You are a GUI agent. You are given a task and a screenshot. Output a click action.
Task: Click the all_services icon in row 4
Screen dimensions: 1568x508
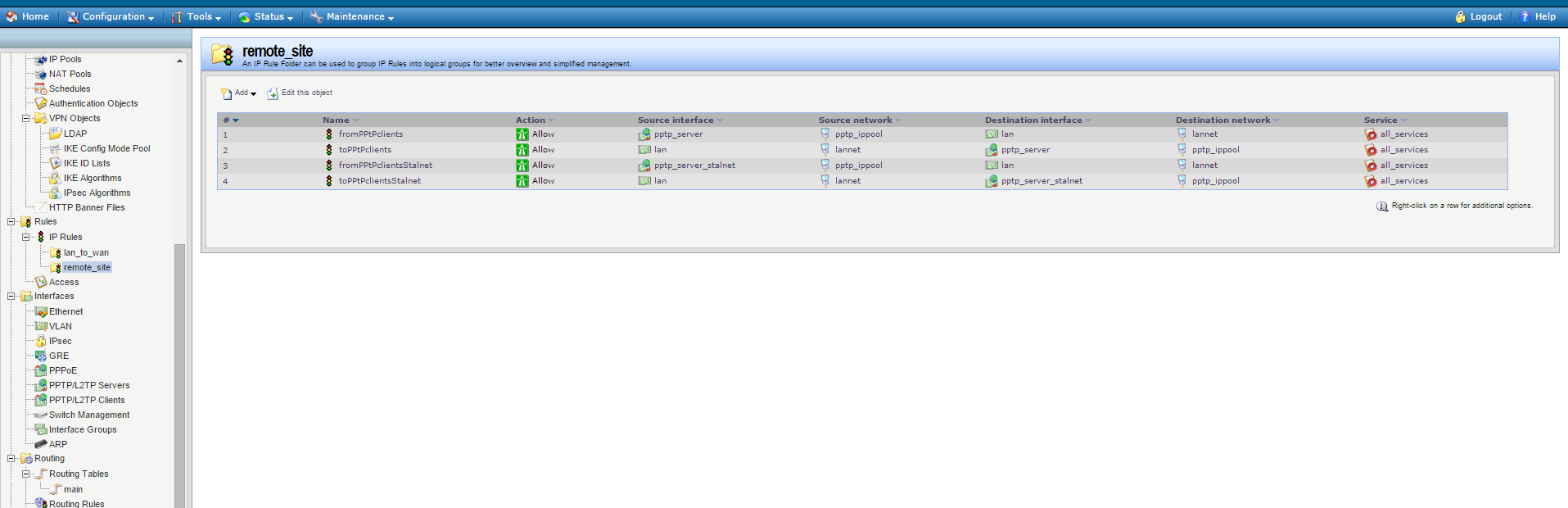(x=1370, y=181)
